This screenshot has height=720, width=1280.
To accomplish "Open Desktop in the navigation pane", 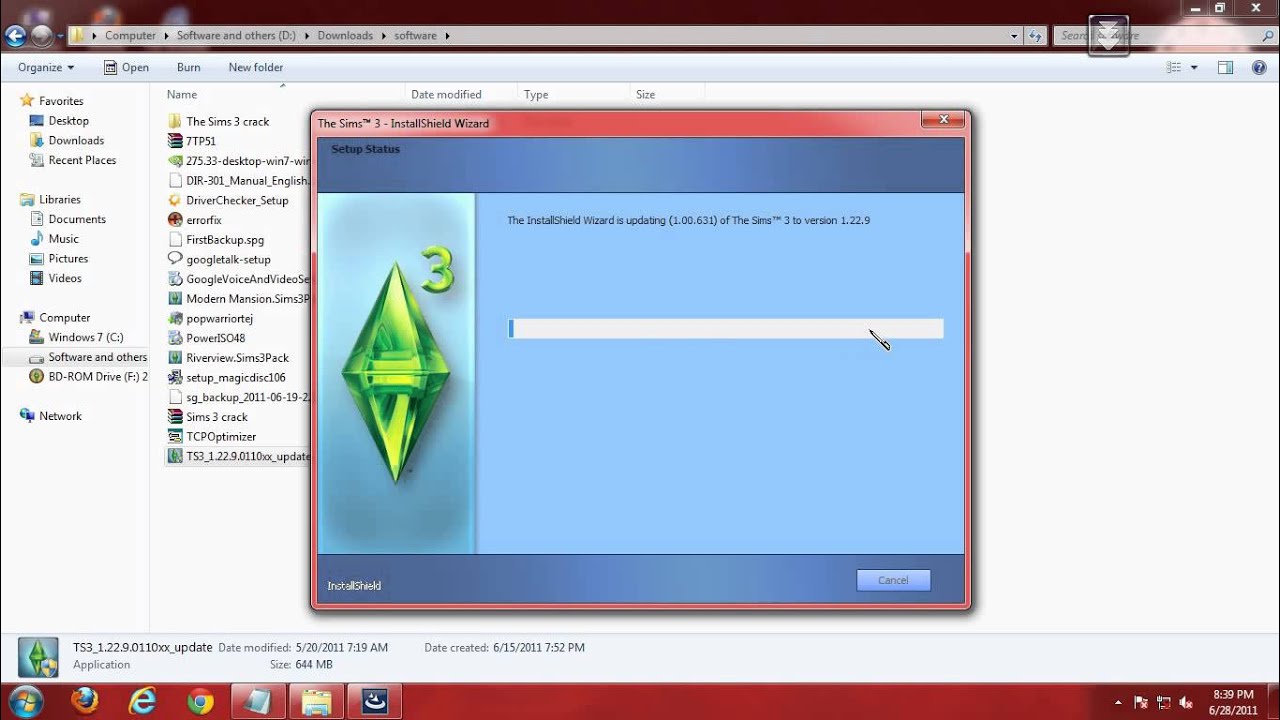I will pyautogui.click(x=68, y=121).
